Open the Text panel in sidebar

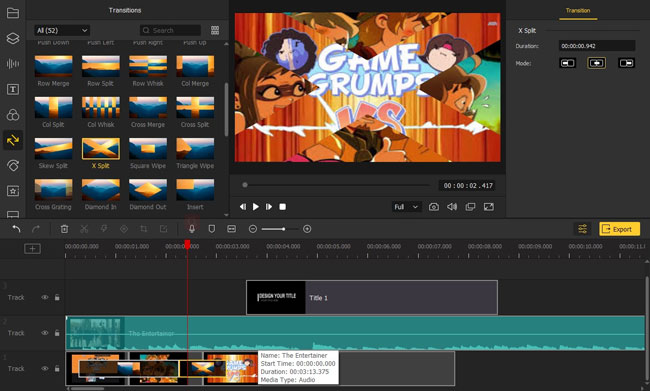coord(13,89)
